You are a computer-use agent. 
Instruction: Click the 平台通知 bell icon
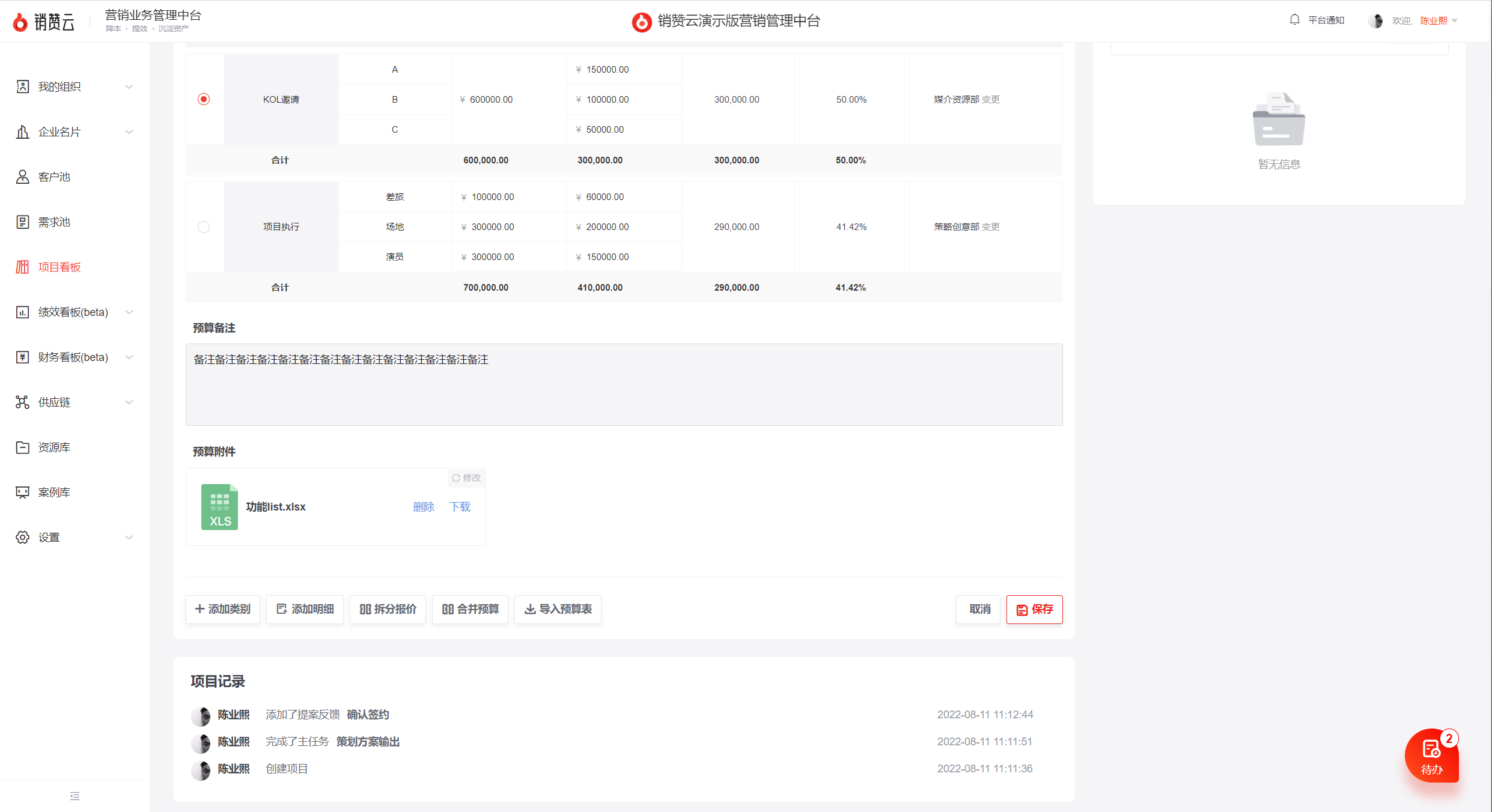coord(1294,20)
